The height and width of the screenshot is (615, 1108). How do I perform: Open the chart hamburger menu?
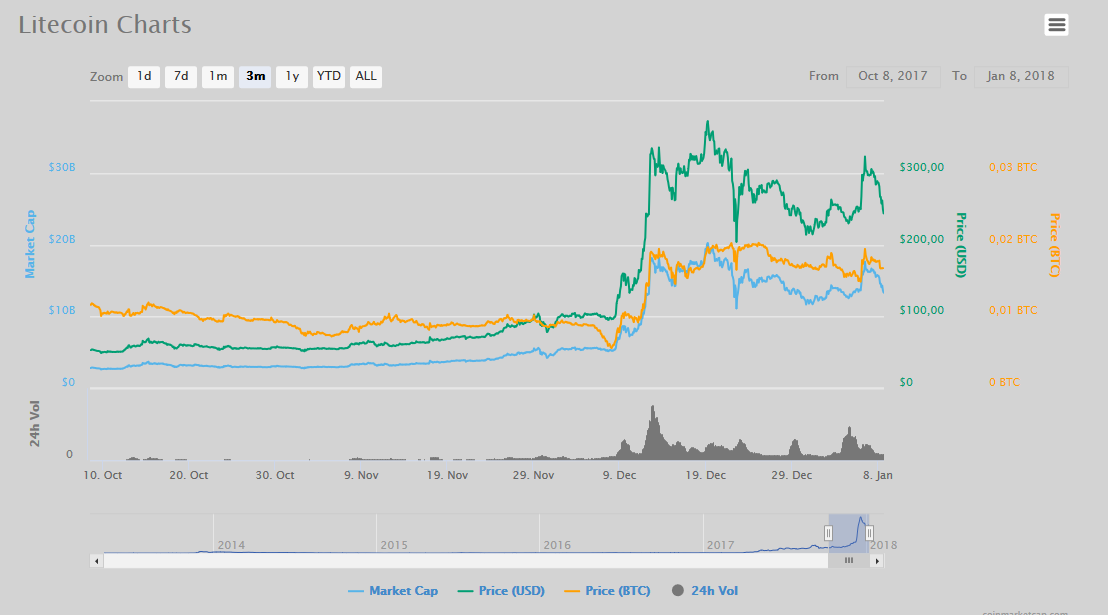(1056, 25)
